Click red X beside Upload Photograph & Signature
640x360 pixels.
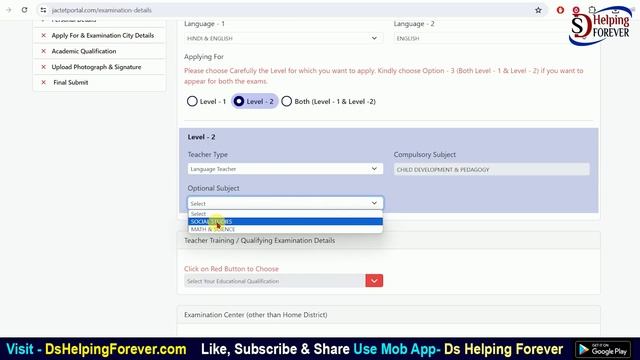[x=44, y=67]
